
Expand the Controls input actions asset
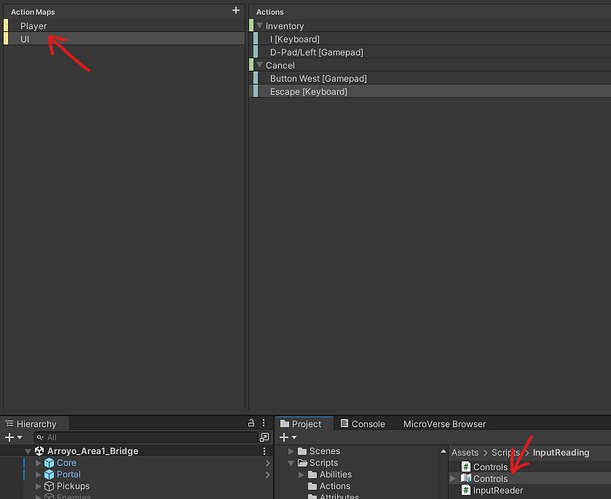[453, 478]
